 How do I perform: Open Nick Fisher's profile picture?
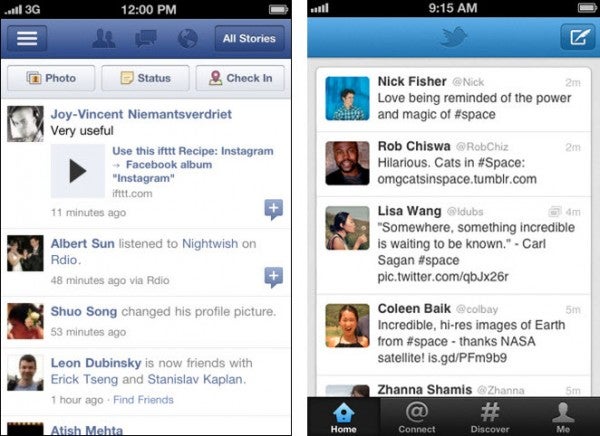click(x=347, y=98)
